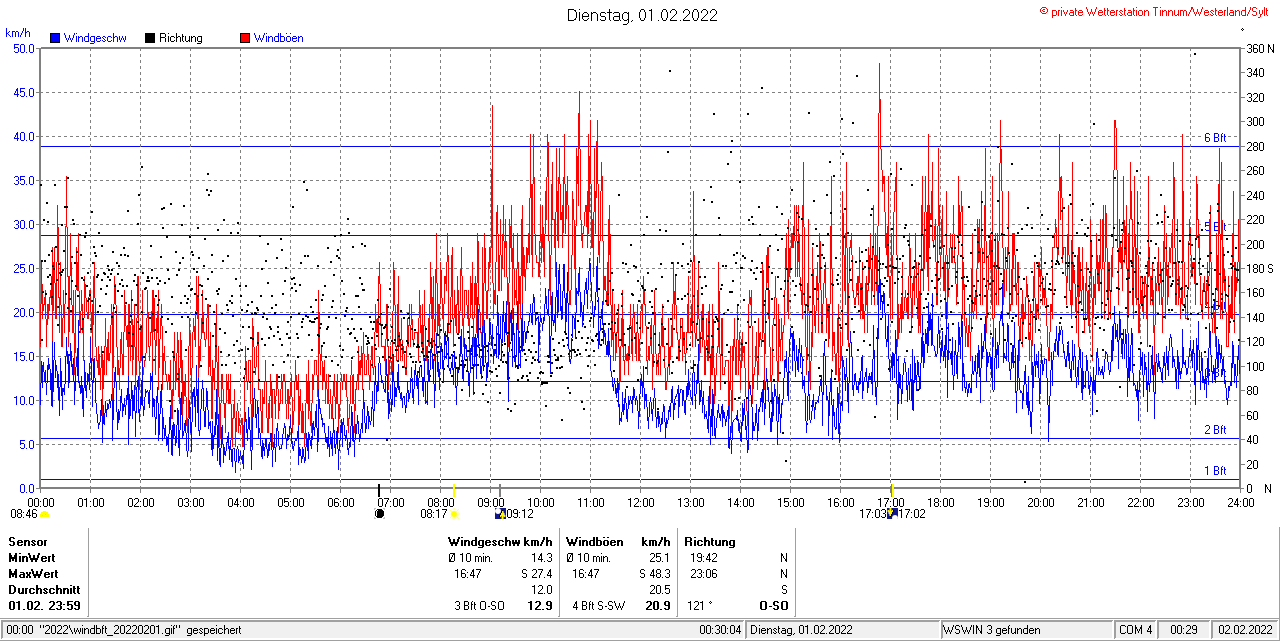Click the date title 'Dienstag, 01.02.2022'
Image resolution: width=1280 pixels, height=641 pixels.
642,15
